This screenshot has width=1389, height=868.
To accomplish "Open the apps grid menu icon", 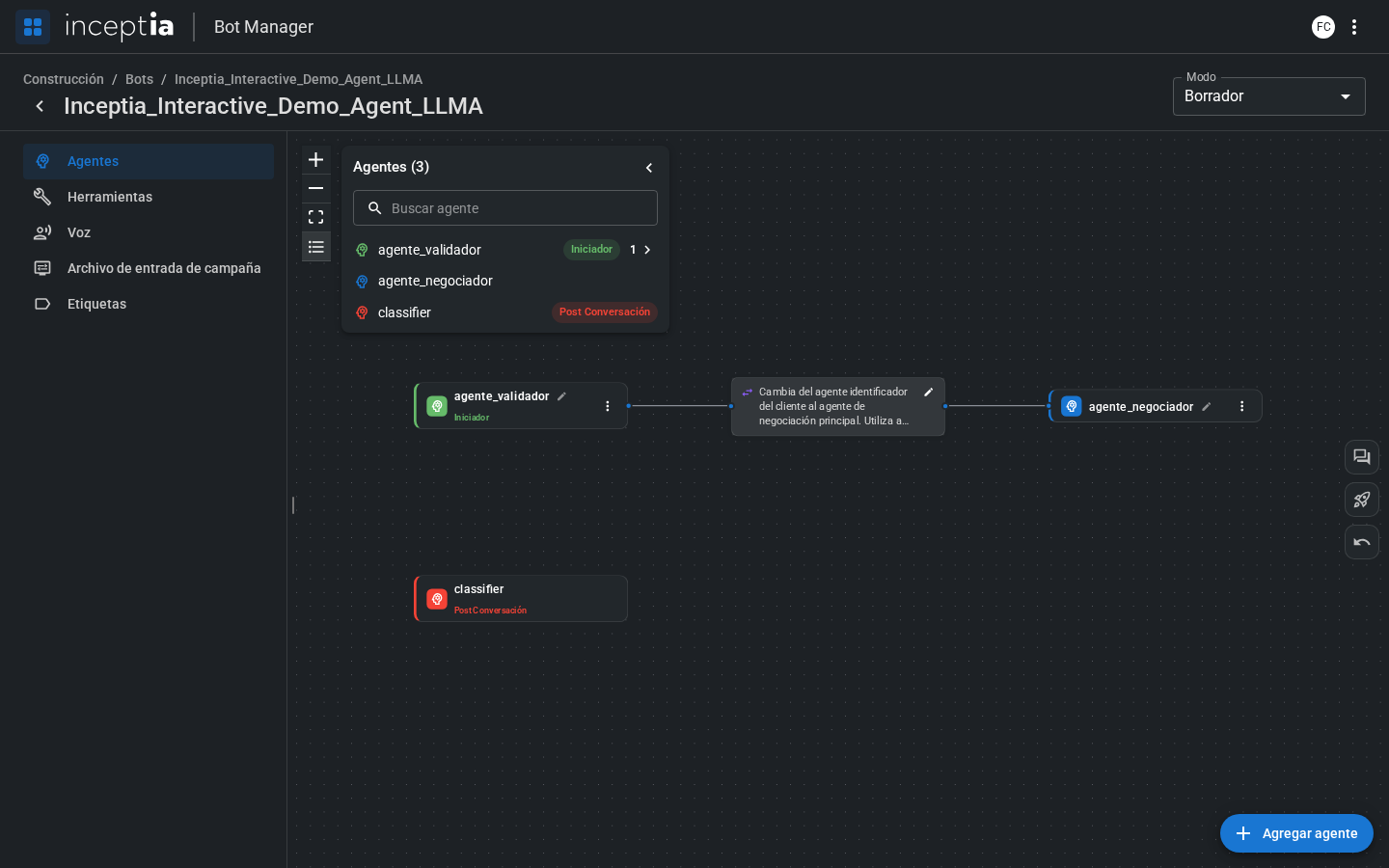I will (x=33, y=27).
